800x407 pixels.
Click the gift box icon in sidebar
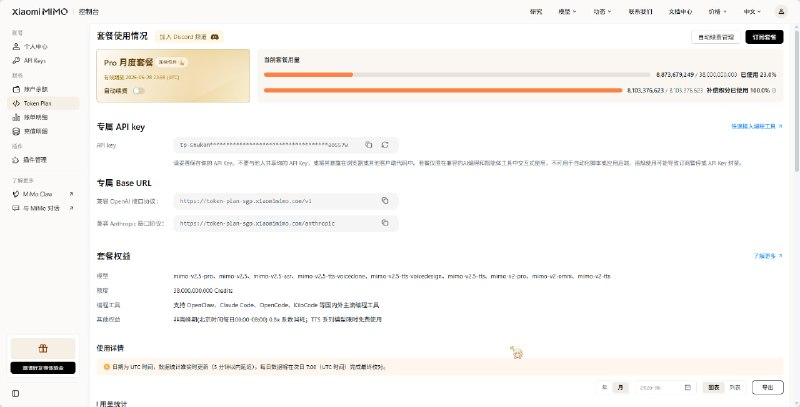43,349
